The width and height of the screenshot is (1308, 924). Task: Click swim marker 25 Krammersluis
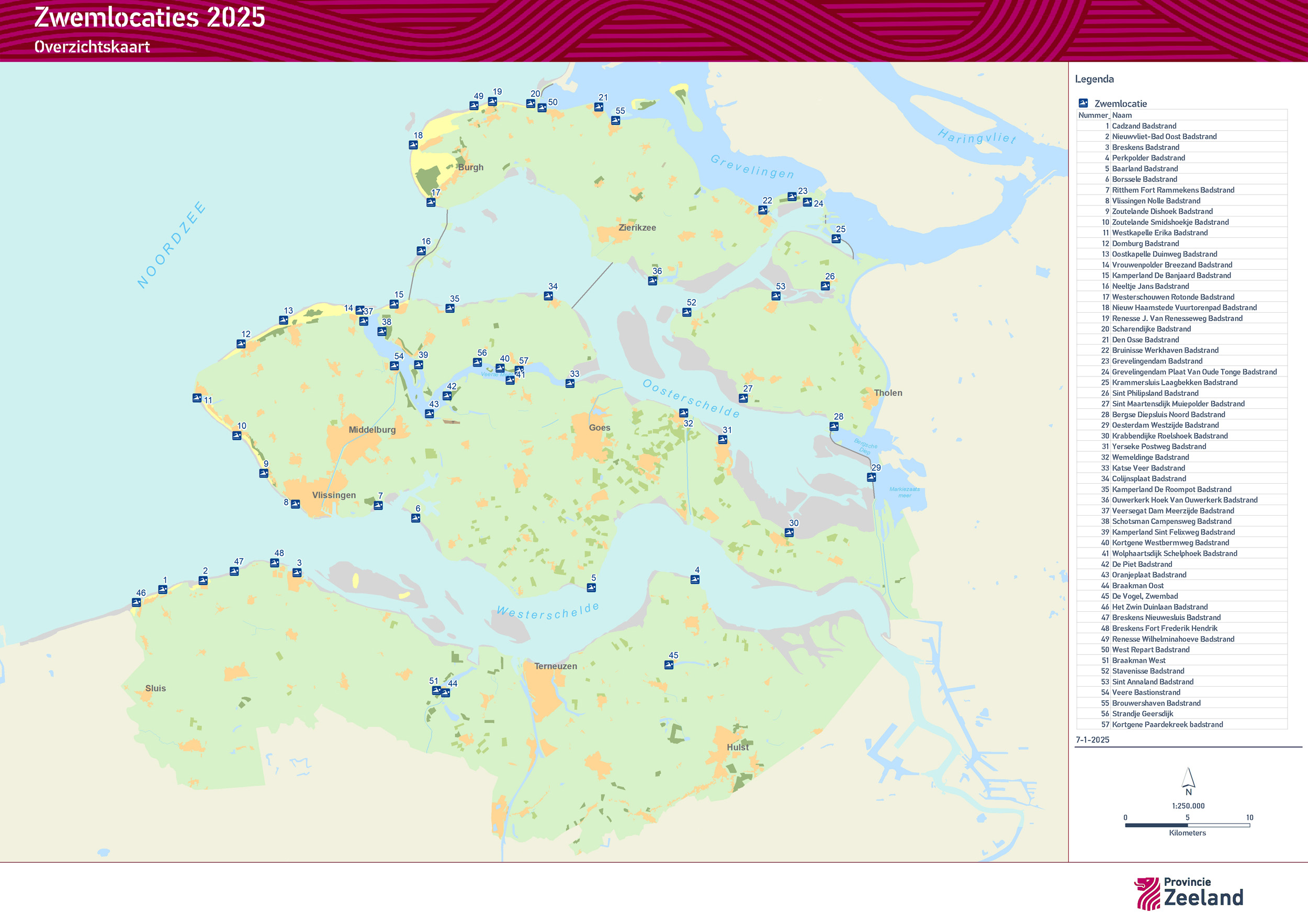tap(836, 238)
